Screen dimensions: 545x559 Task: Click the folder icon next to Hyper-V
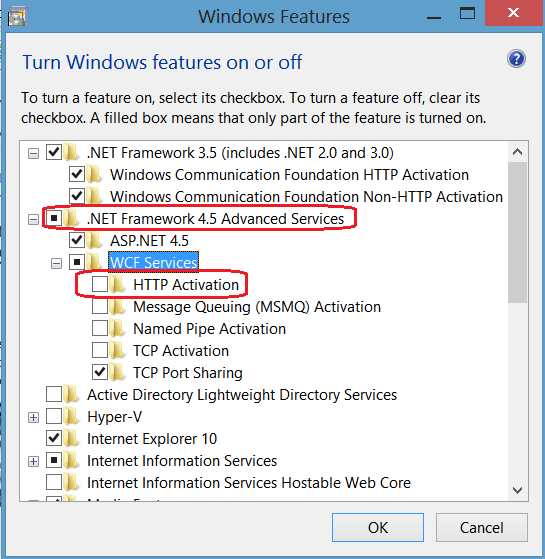click(x=72, y=416)
